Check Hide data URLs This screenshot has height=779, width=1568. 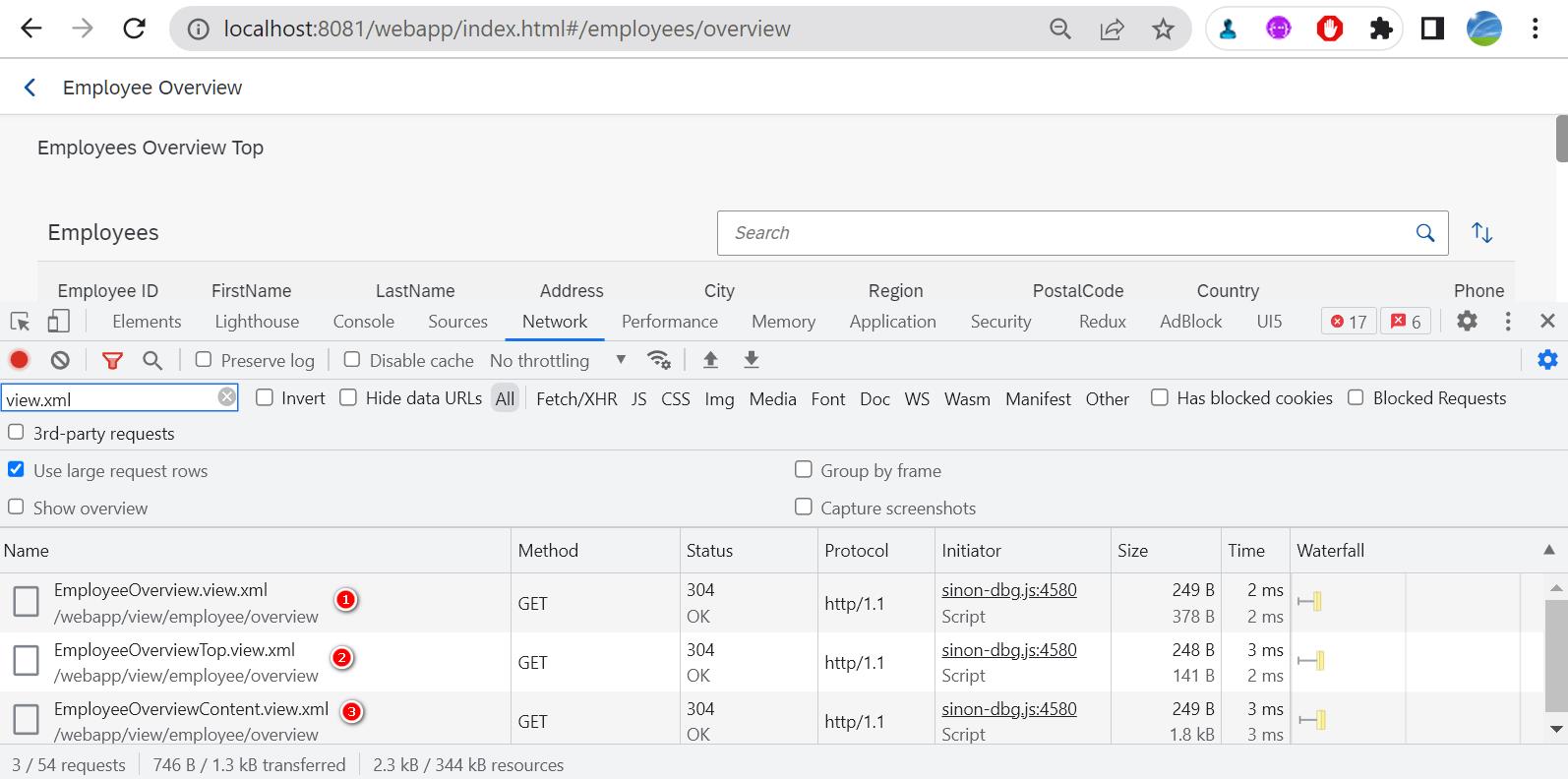point(348,397)
